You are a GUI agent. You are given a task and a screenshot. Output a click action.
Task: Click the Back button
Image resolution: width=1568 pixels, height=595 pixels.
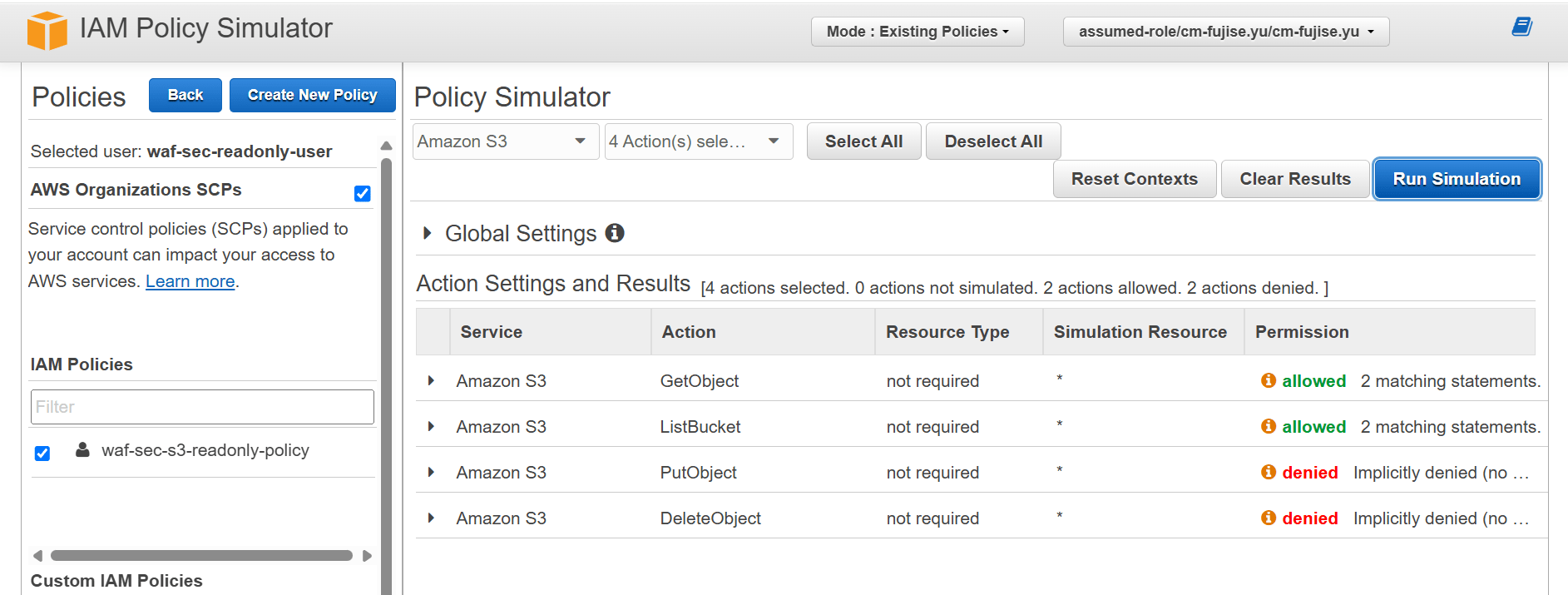click(185, 95)
